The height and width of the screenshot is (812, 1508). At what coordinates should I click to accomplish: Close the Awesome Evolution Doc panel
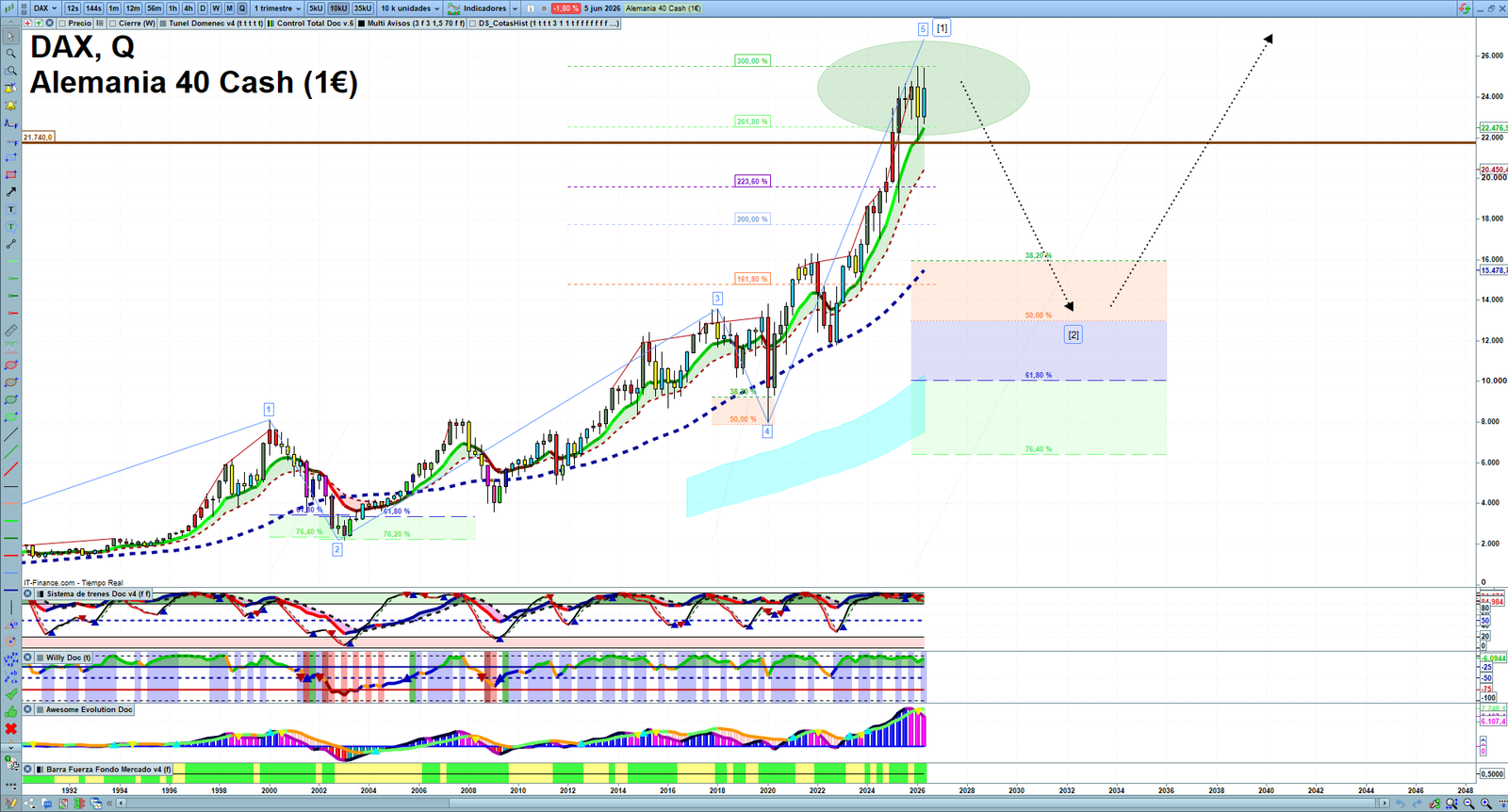point(27,709)
